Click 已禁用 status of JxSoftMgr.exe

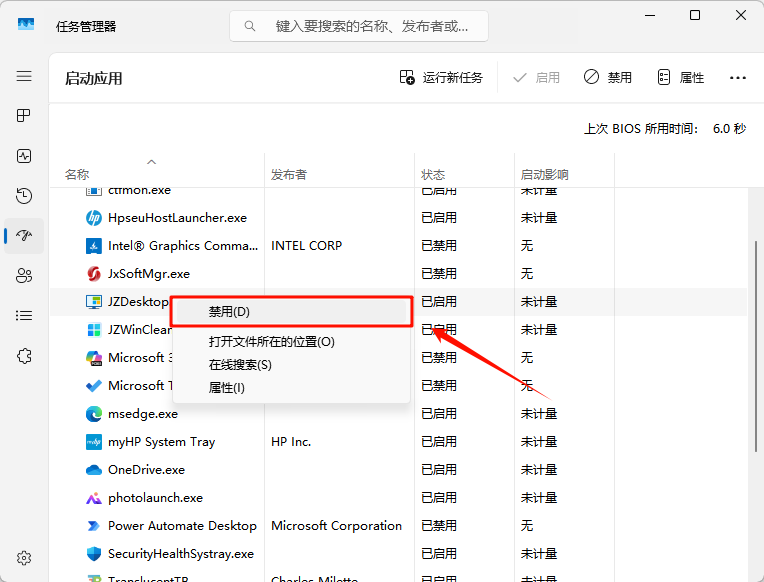point(439,274)
